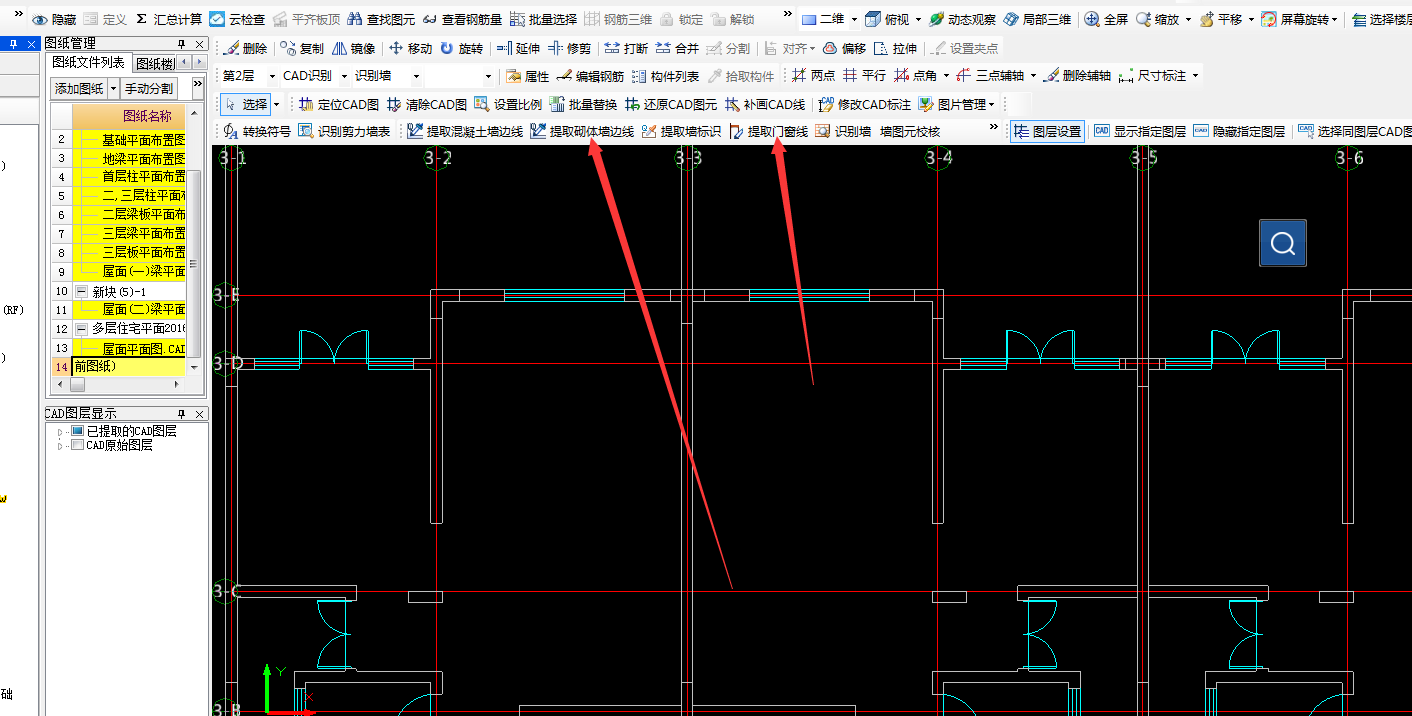Click 添加图纸 button
This screenshot has height=716, width=1412.
coord(79,88)
